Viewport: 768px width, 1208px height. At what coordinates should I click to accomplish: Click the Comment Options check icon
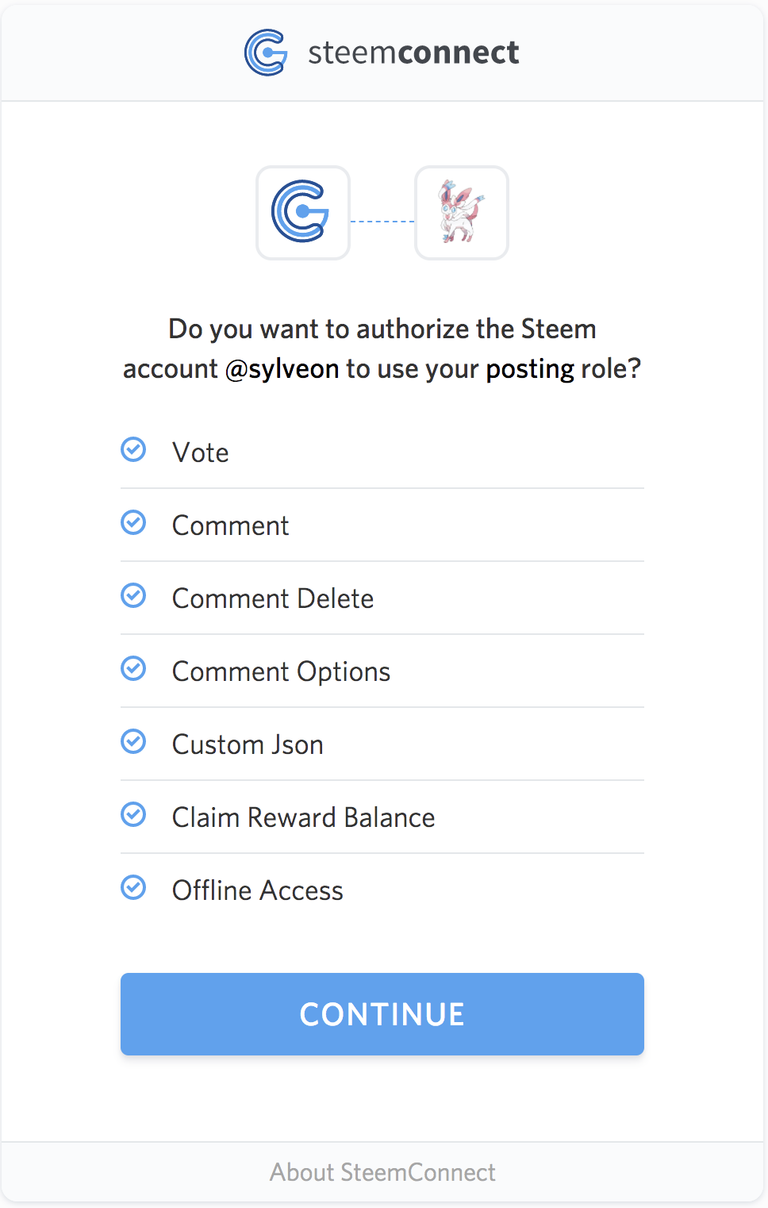tap(133, 669)
